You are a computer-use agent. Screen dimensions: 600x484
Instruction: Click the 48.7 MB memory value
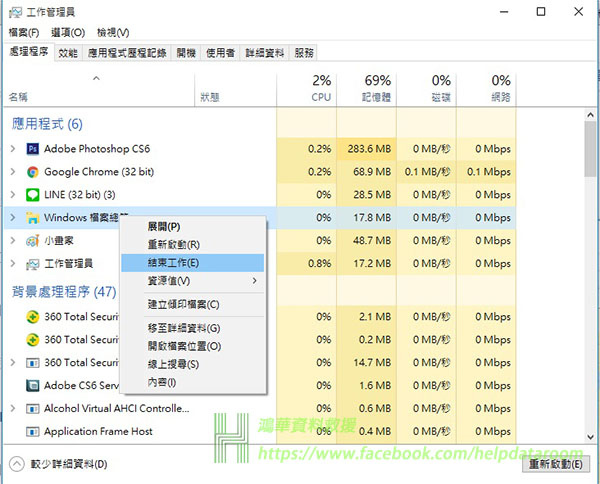(x=372, y=241)
